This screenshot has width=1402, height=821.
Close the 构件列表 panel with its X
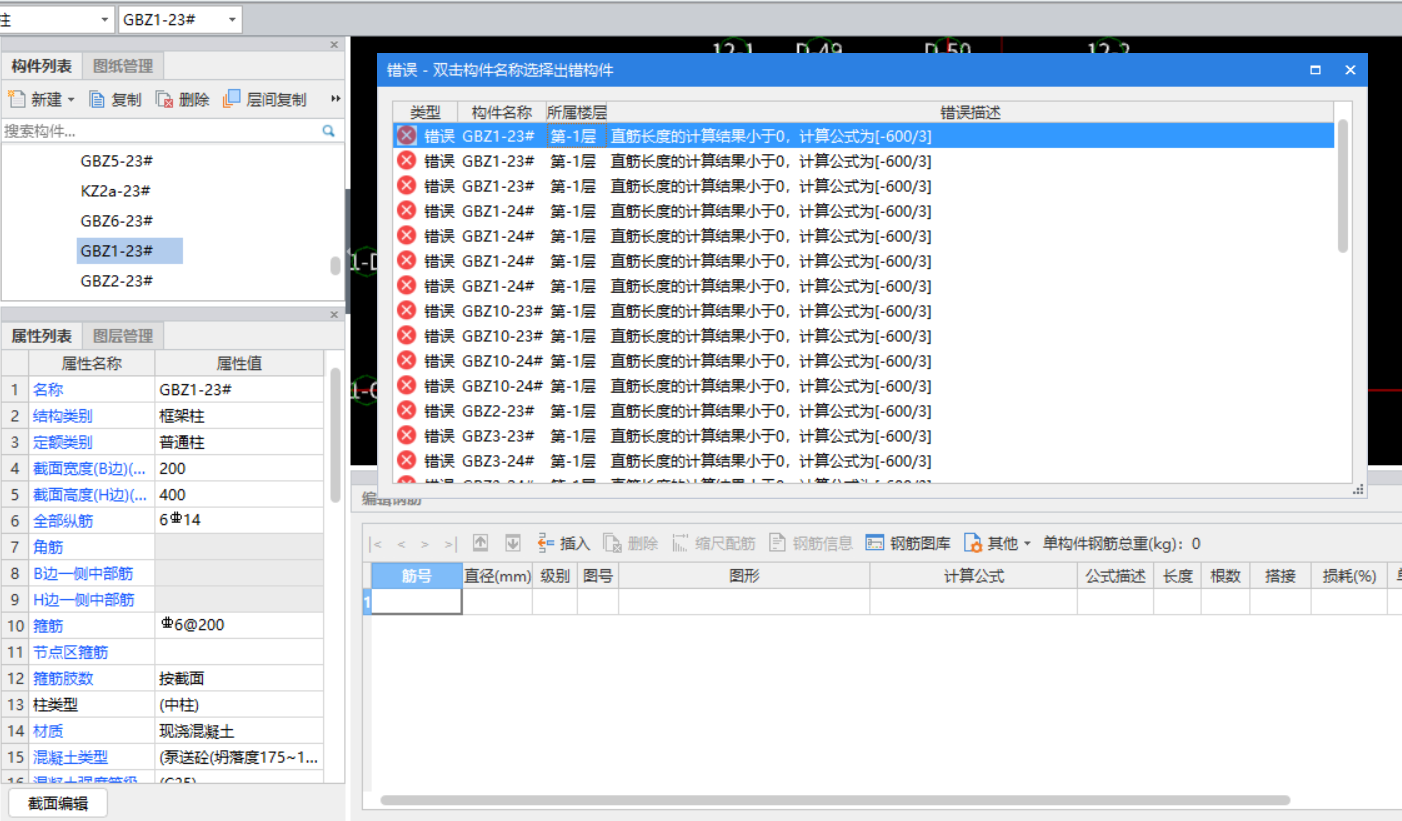(x=335, y=45)
